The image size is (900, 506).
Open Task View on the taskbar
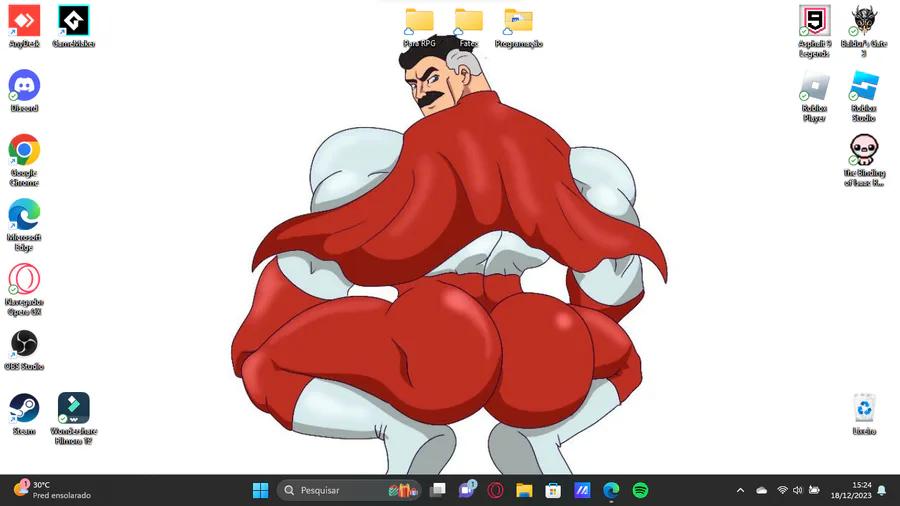[438, 491]
